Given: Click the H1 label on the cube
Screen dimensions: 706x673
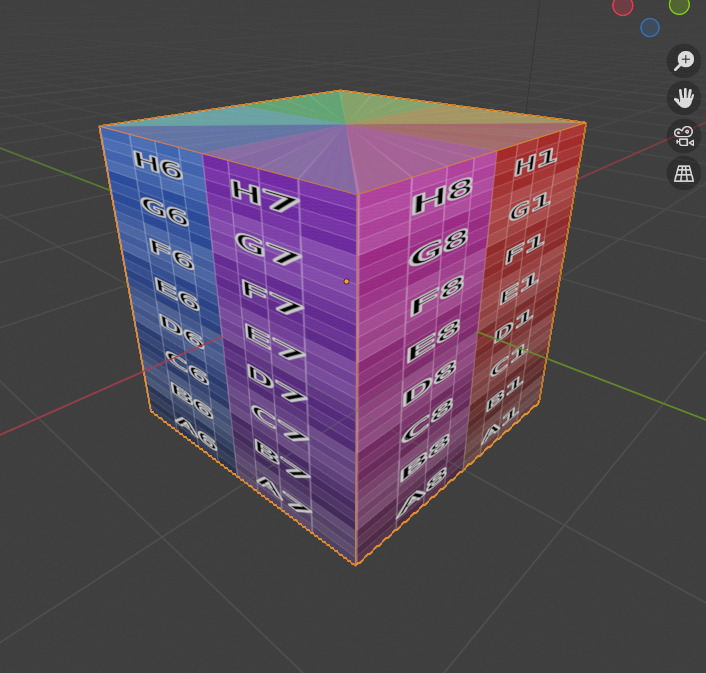Looking at the screenshot, I should tap(535, 162).
